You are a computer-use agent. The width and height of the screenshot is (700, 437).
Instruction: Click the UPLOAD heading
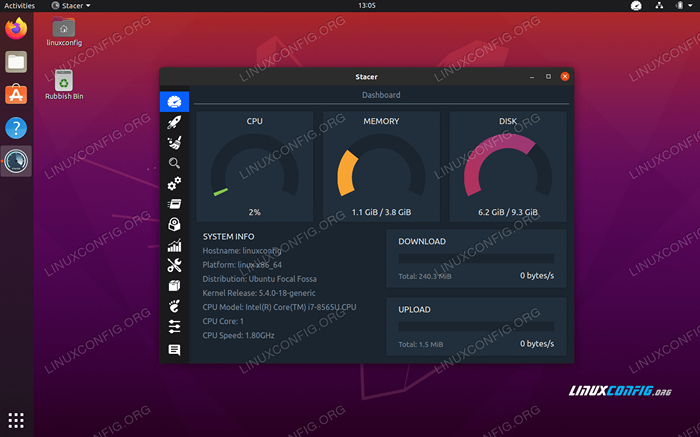pos(414,310)
